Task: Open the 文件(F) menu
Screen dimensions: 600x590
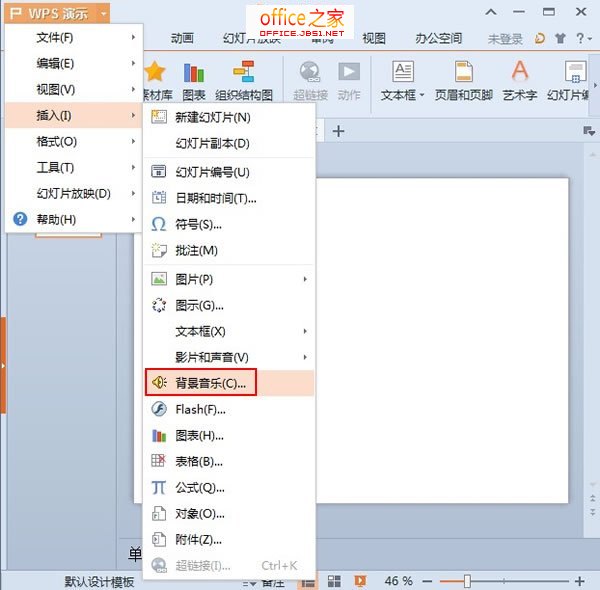Action: tap(74, 37)
